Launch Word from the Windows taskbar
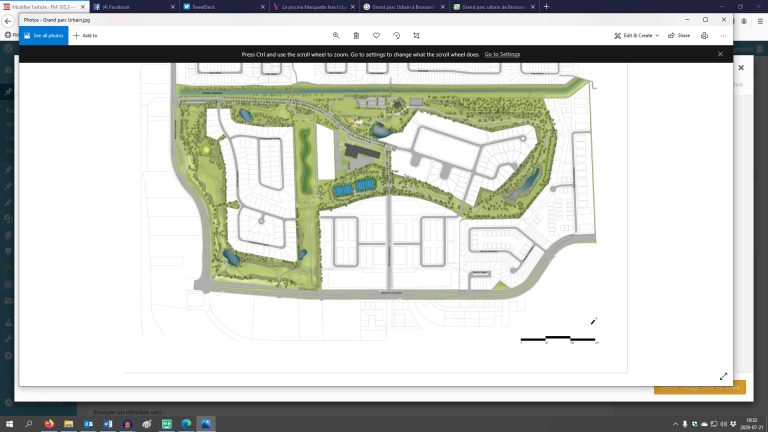Image resolution: width=768 pixels, height=432 pixels. click(x=107, y=424)
